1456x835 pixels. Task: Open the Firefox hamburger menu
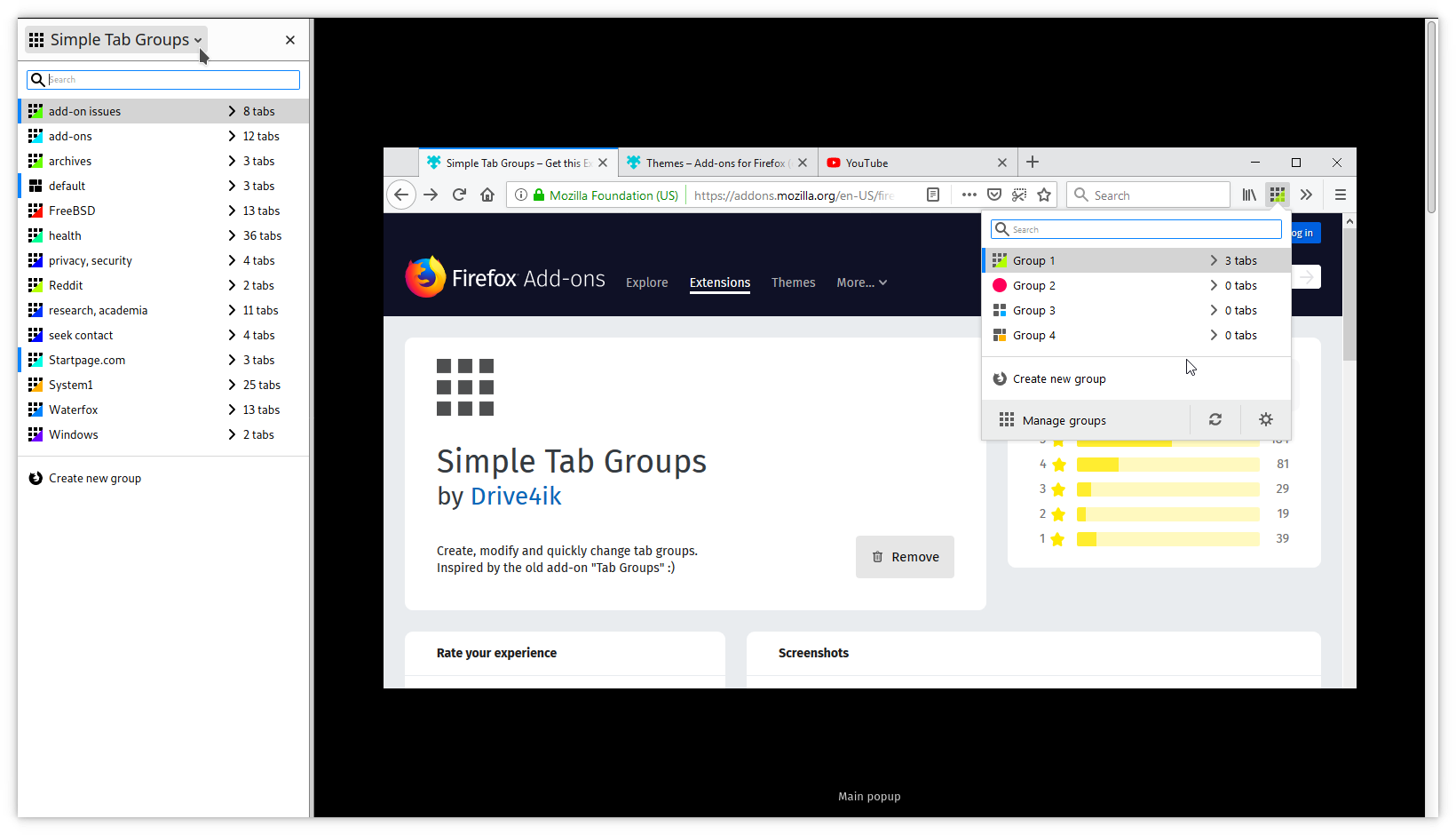coord(1341,195)
